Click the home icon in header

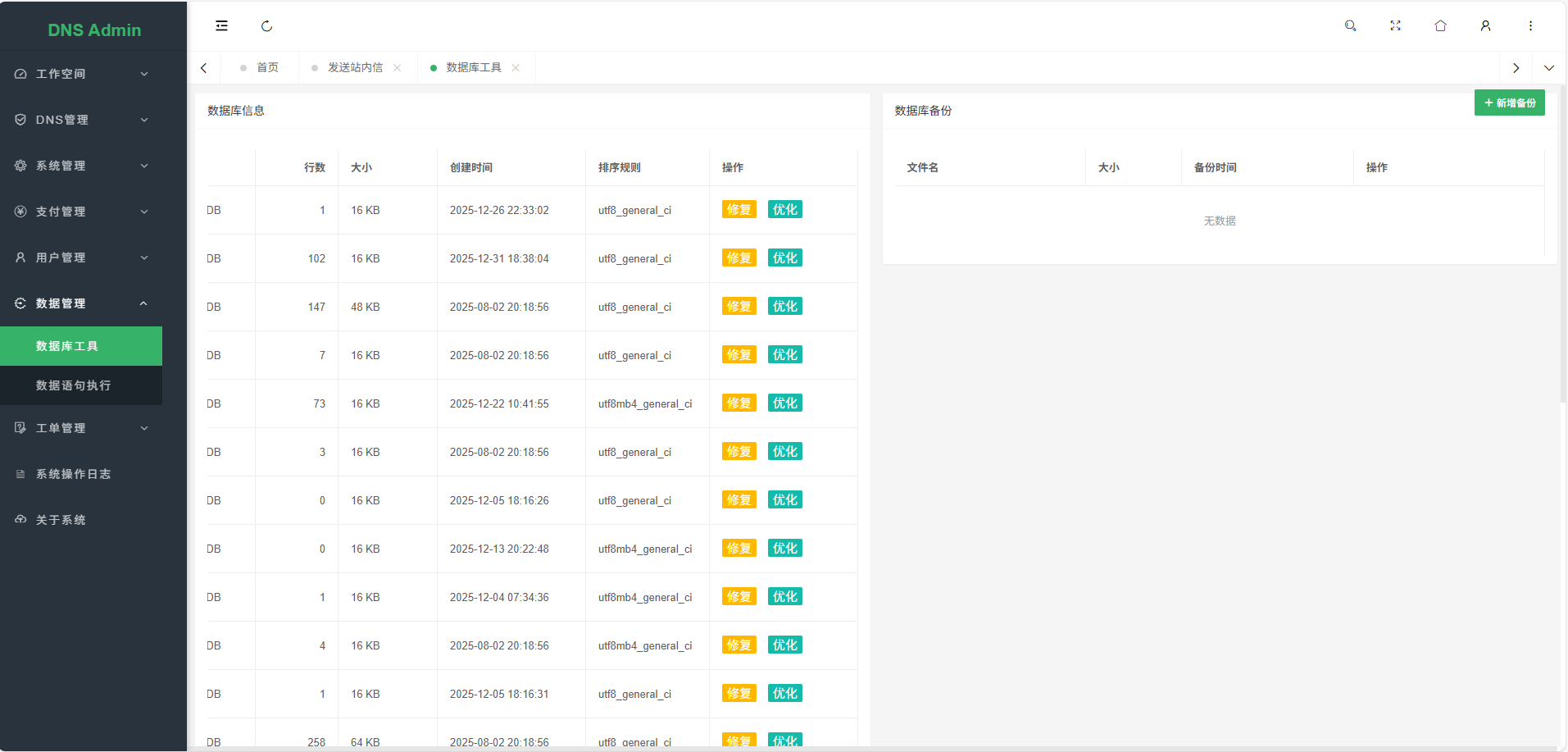coord(1440,26)
